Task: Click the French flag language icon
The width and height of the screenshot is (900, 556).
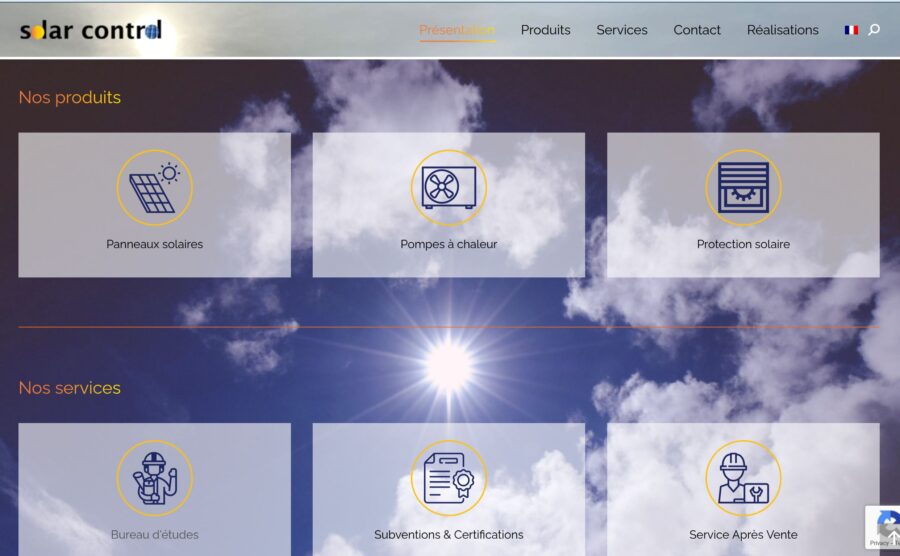Action: (x=851, y=30)
